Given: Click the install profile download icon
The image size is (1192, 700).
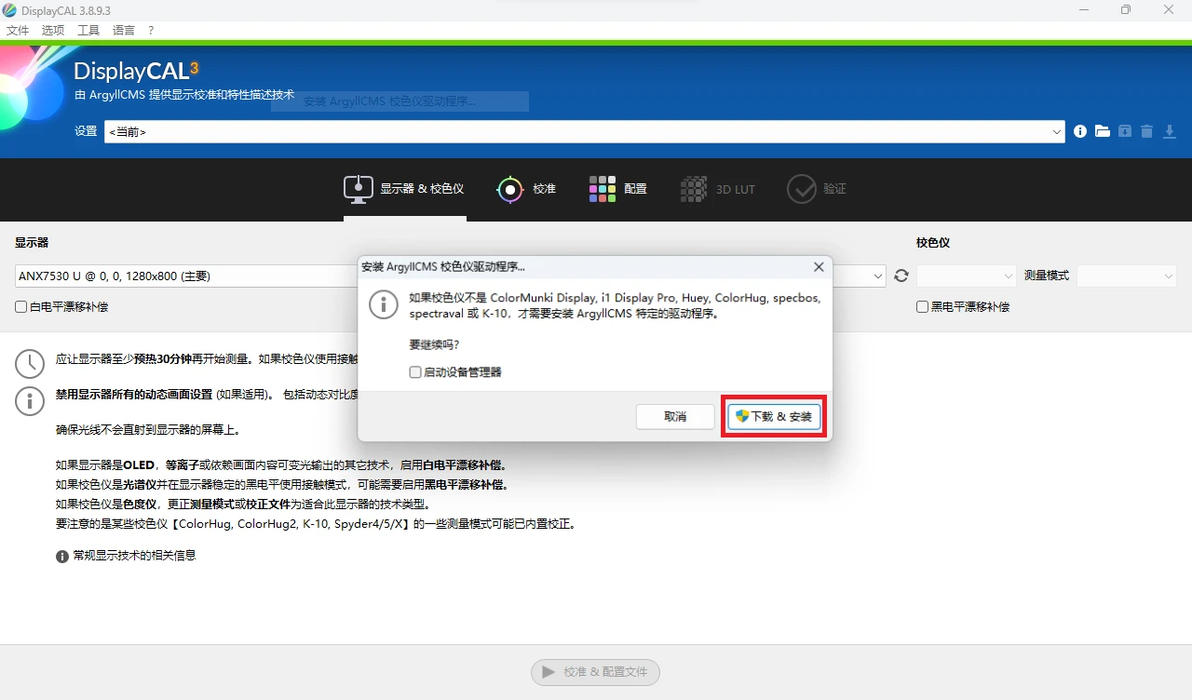Looking at the screenshot, I should (1170, 131).
